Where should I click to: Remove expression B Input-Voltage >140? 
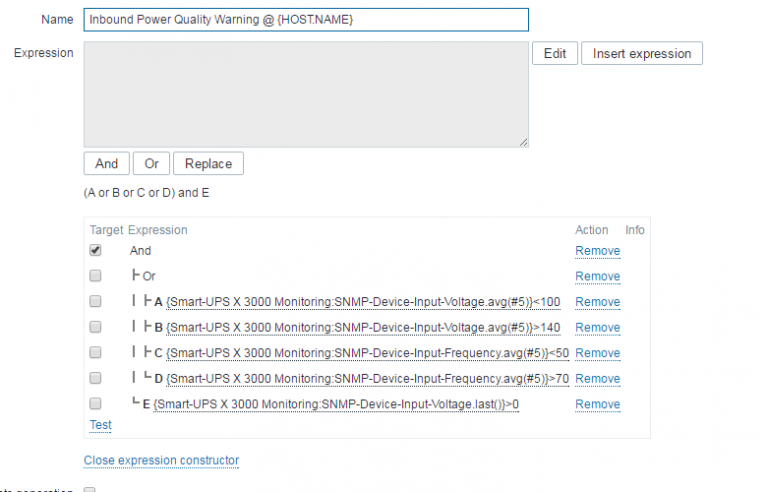click(x=598, y=327)
